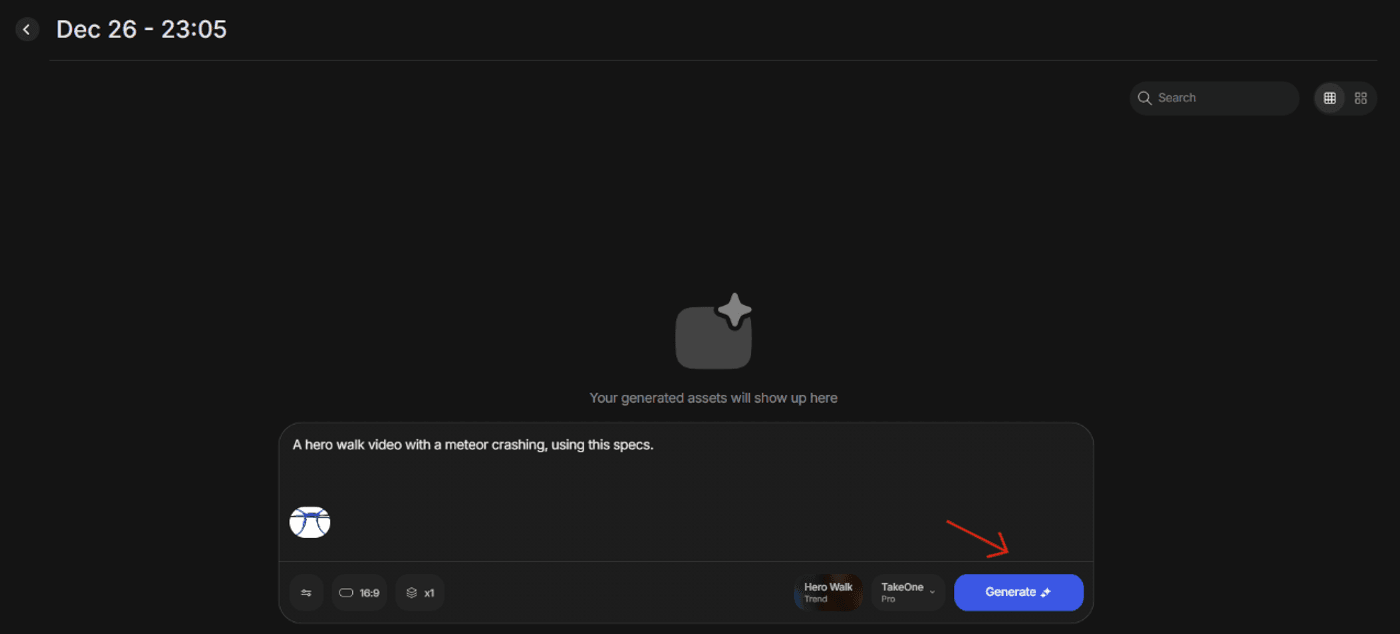This screenshot has height=634, width=1400.
Task: Click the sparkle icon on the Generate button
Action: [x=1046, y=593]
